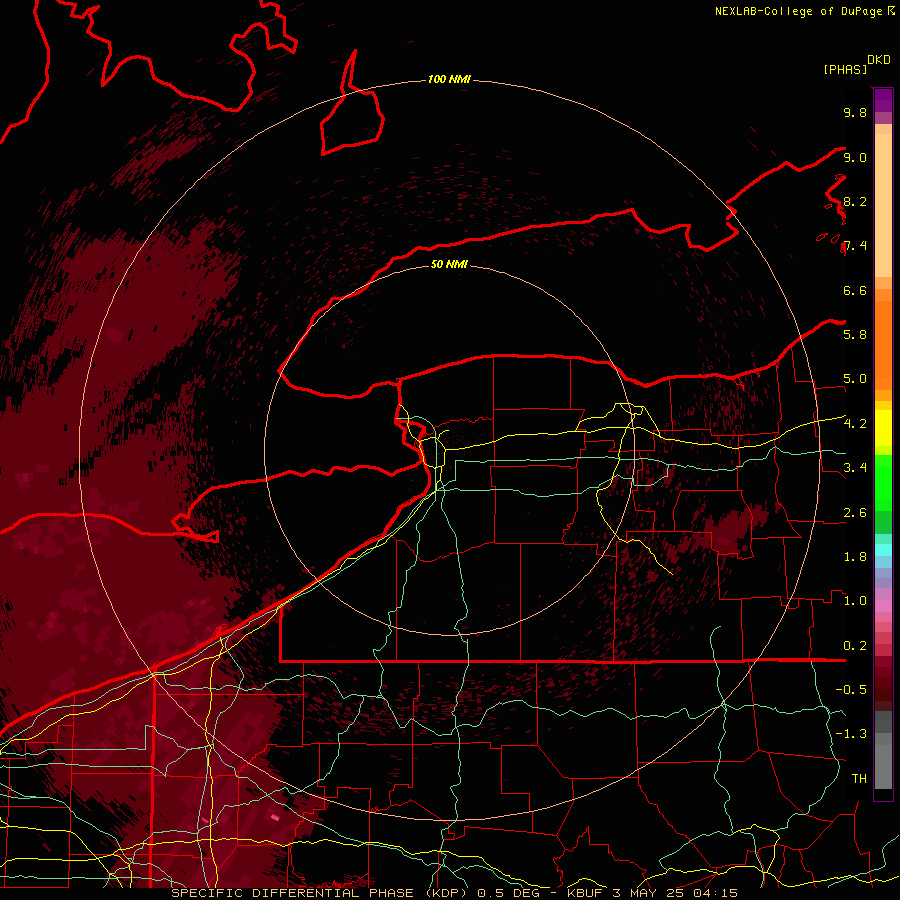Click the DKD label above the color scale
Image resolution: width=900 pixels, height=900 pixels.
(878, 60)
